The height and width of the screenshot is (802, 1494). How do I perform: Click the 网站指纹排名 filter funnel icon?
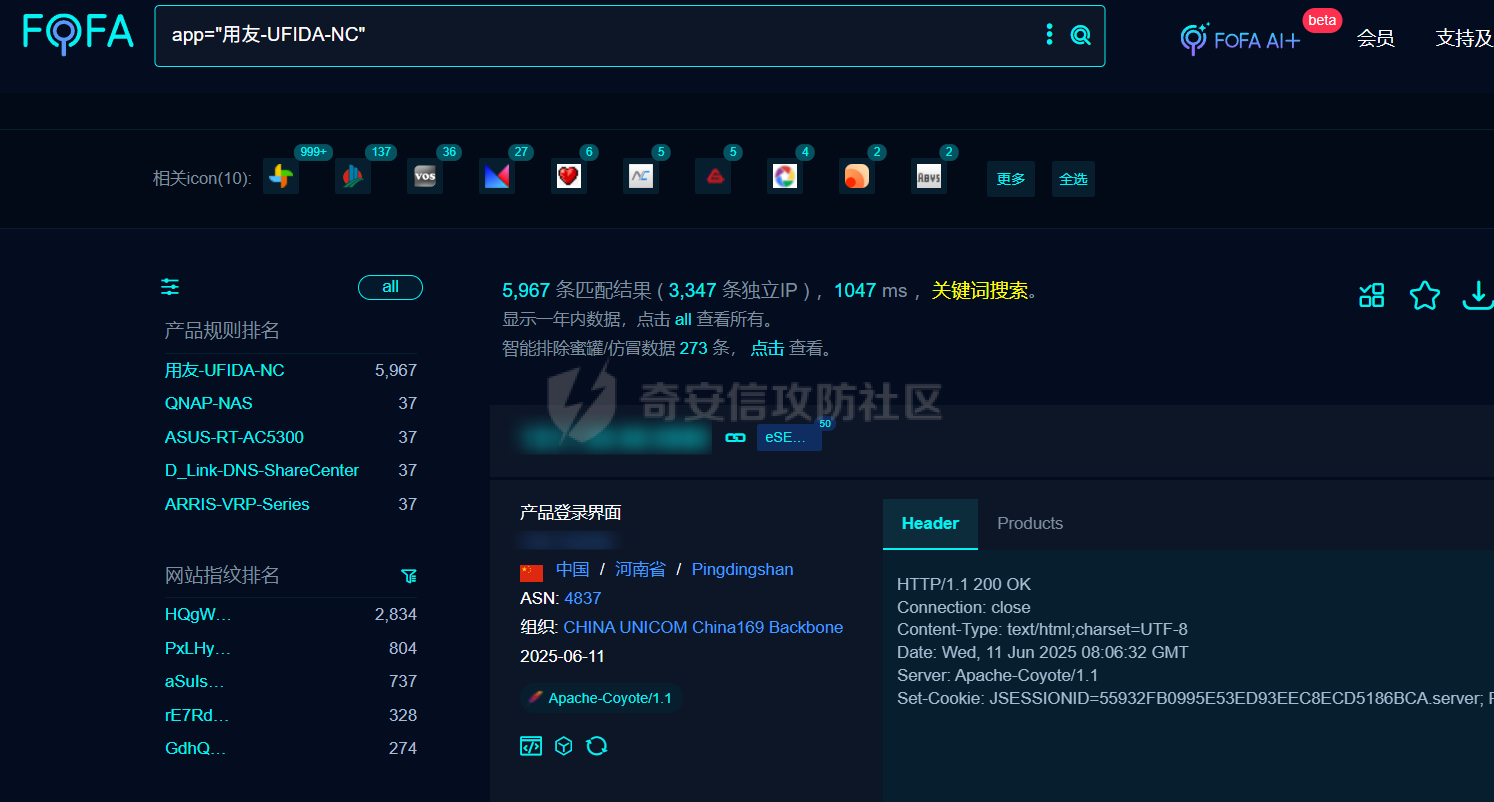point(408,576)
